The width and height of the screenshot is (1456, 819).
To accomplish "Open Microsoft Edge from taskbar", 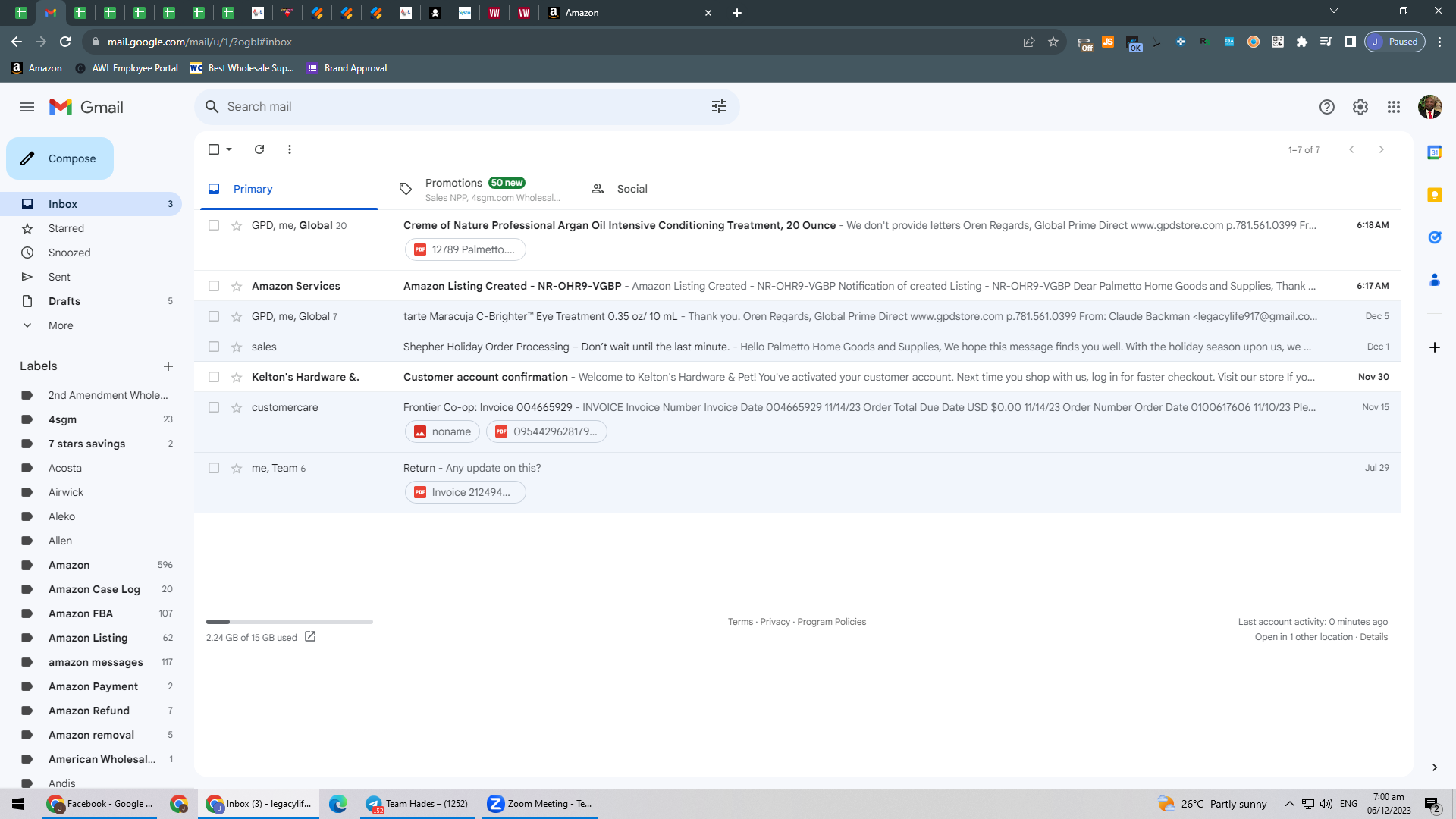I will click(338, 804).
